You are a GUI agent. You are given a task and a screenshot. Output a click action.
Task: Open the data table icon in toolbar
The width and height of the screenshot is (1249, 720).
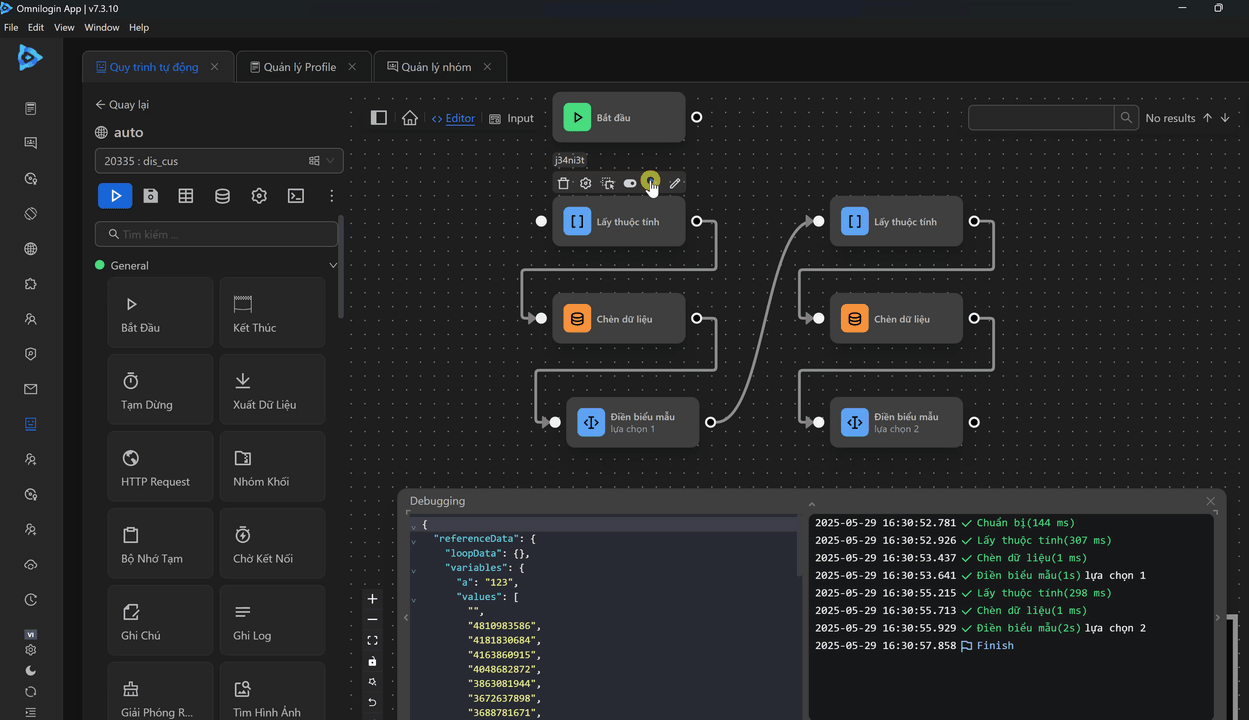tap(186, 196)
